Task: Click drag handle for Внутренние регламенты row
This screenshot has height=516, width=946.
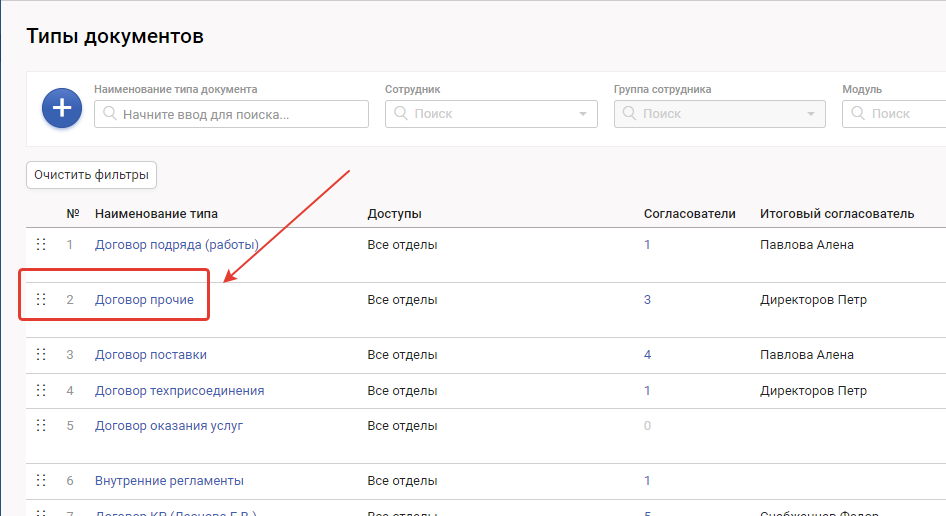Action: point(41,480)
